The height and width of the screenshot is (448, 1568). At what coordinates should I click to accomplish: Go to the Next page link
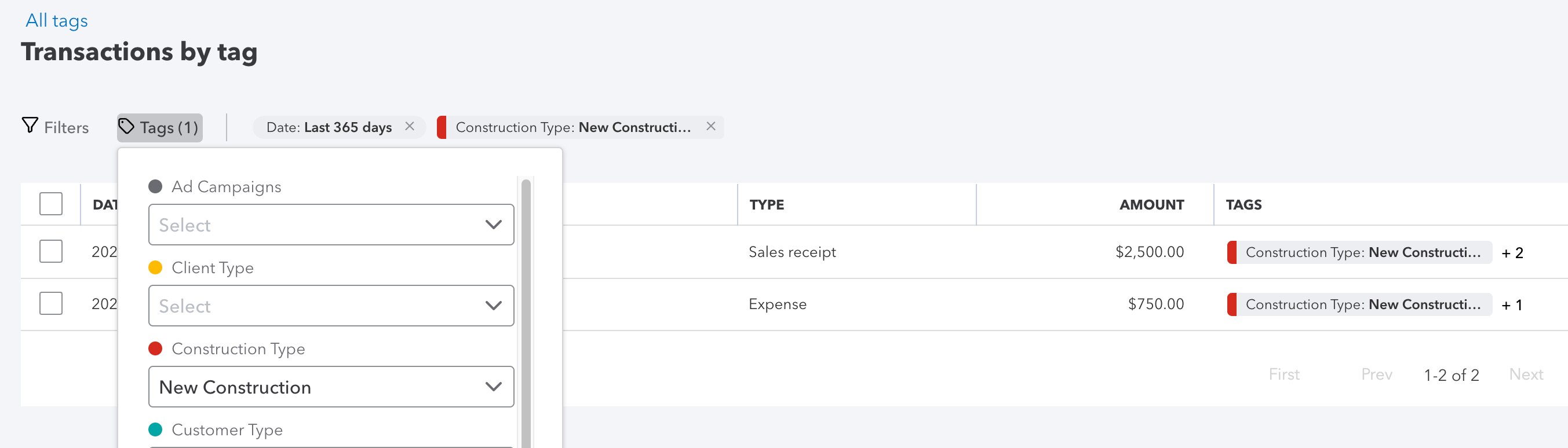1526,374
